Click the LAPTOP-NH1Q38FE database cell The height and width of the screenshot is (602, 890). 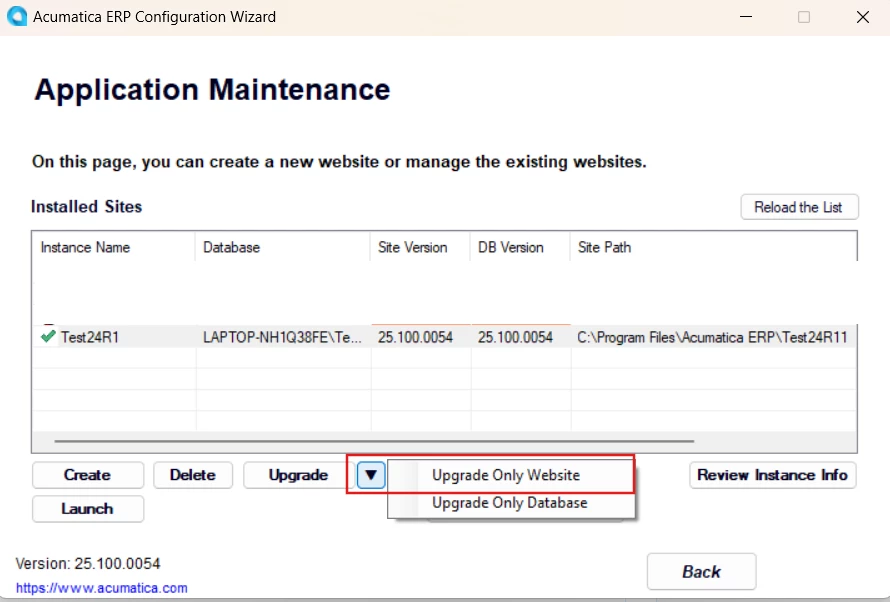(x=282, y=337)
